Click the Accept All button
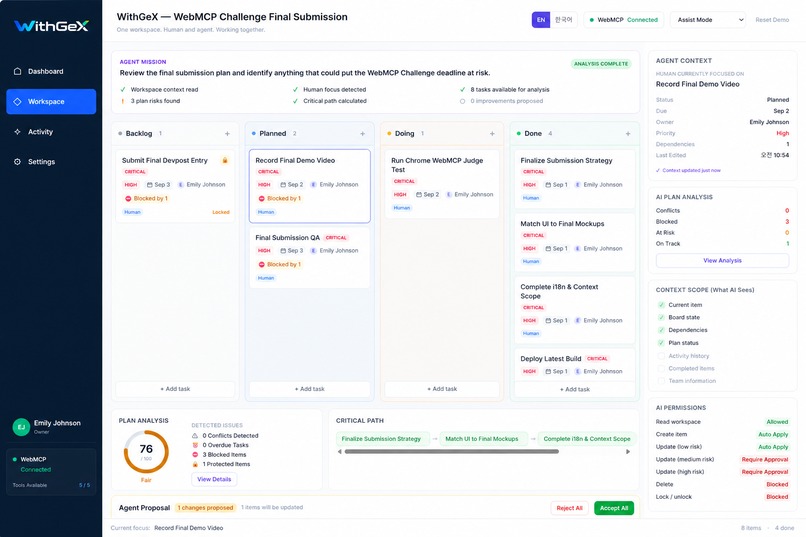This screenshot has width=806, height=537. [x=614, y=508]
